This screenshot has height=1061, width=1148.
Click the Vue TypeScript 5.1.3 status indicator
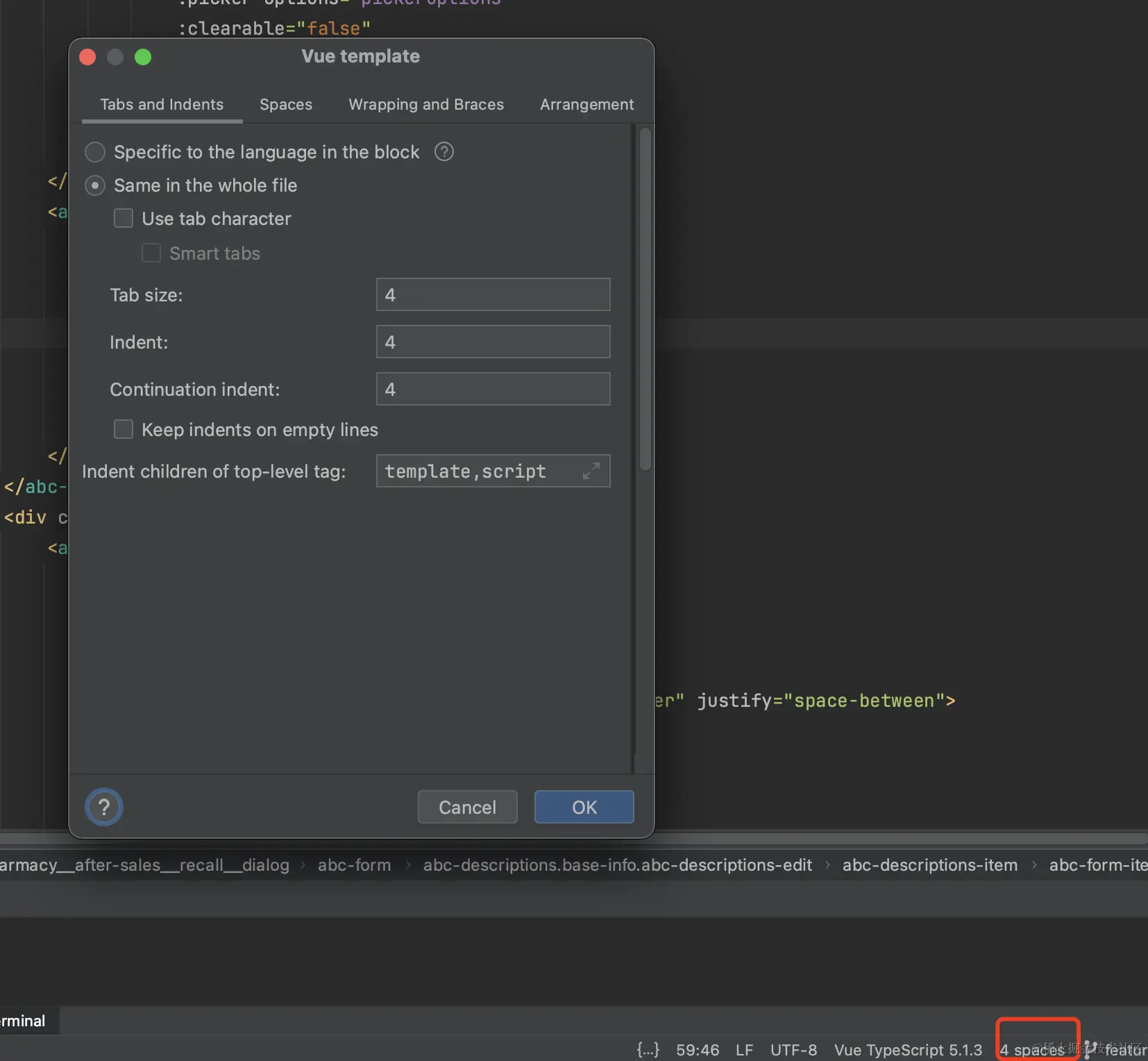[906, 1050]
